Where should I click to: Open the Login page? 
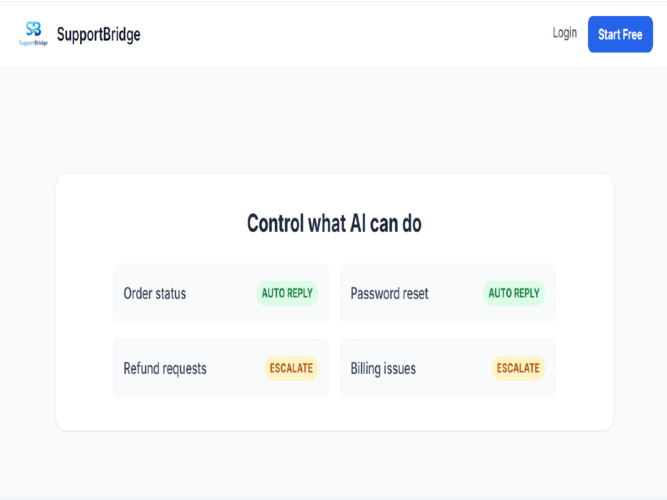(x=564, y=33)
